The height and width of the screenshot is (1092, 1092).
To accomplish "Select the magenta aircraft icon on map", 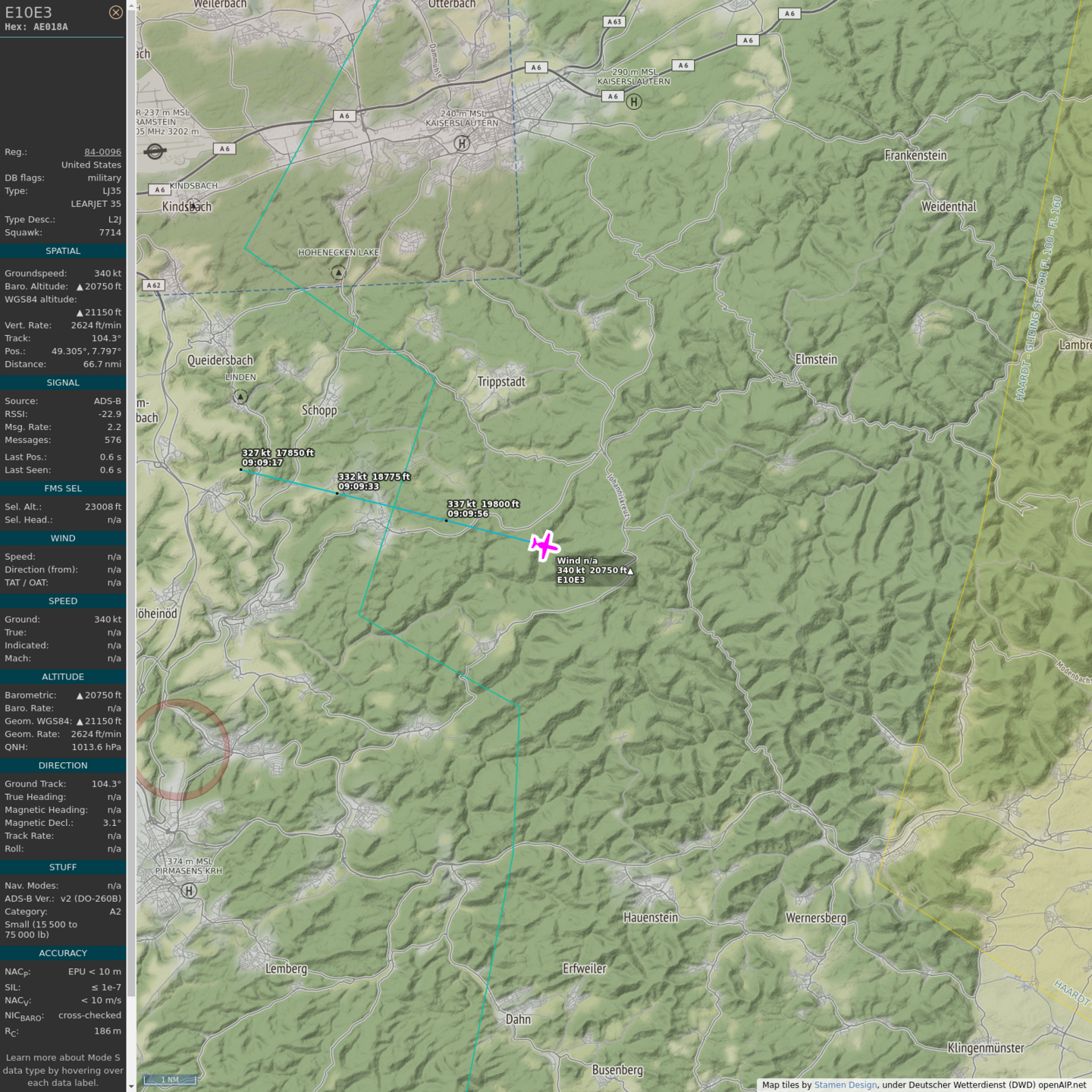I will [544, 546].
